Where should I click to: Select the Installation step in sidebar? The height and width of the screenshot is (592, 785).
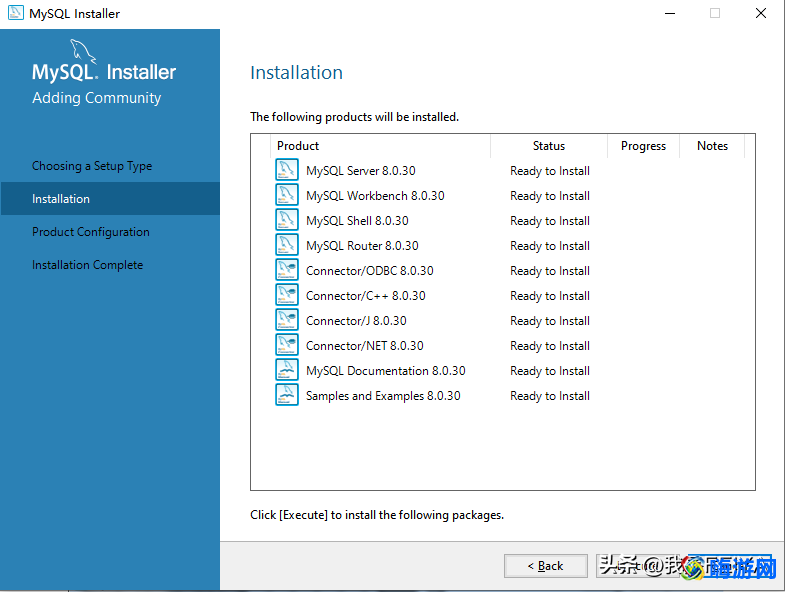(110, 199)
